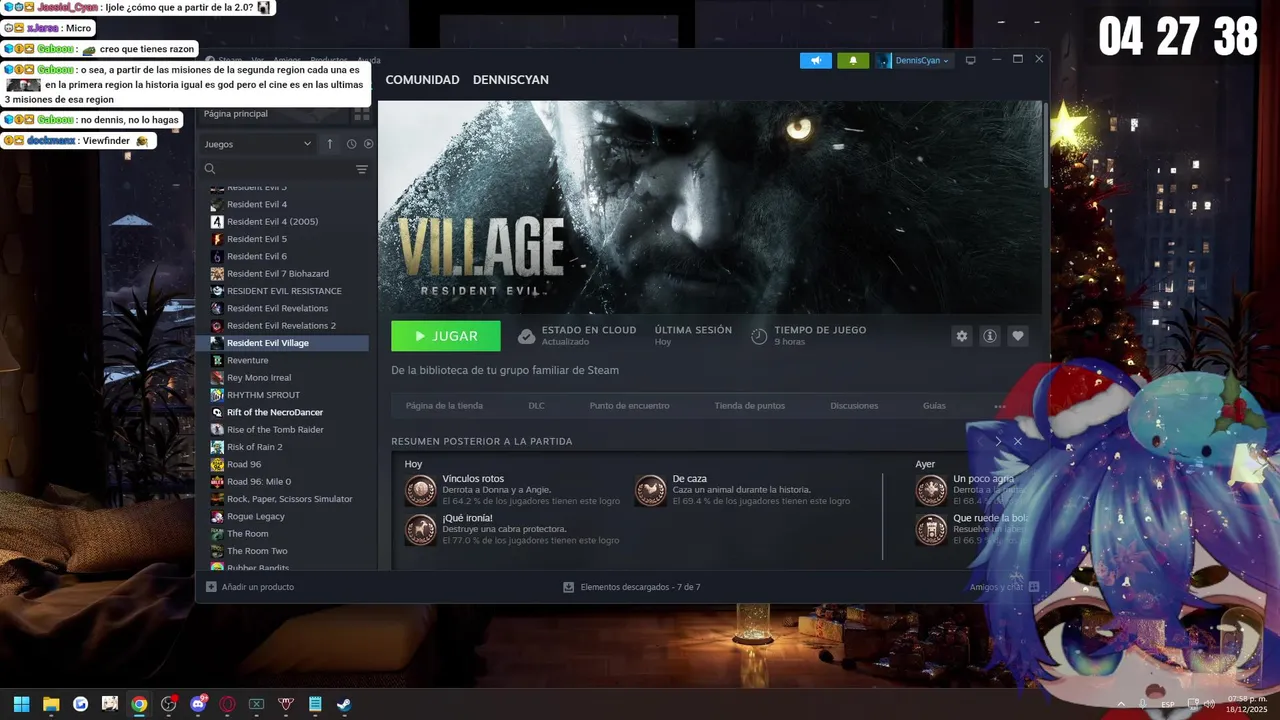Open the Steam announcements megaphone button
This screenshot has height=720, width=1280.
point(816,60)
